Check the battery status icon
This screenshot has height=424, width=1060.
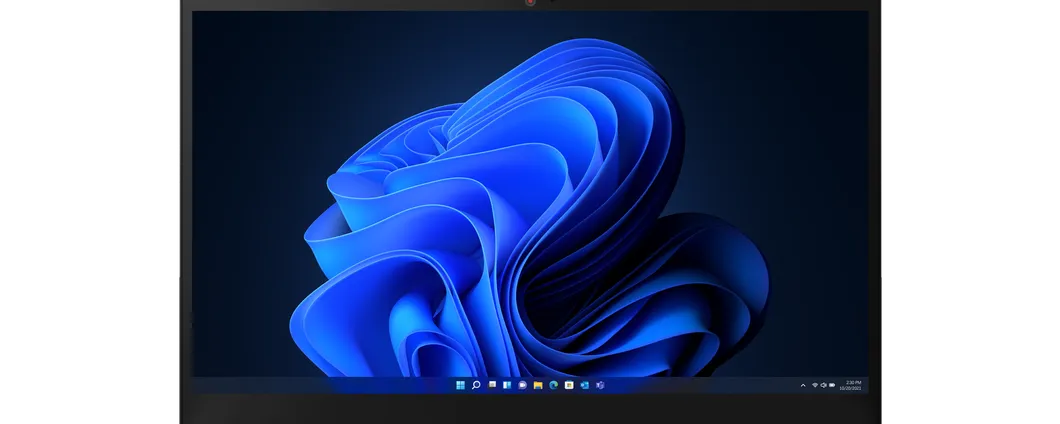(832, 385)
